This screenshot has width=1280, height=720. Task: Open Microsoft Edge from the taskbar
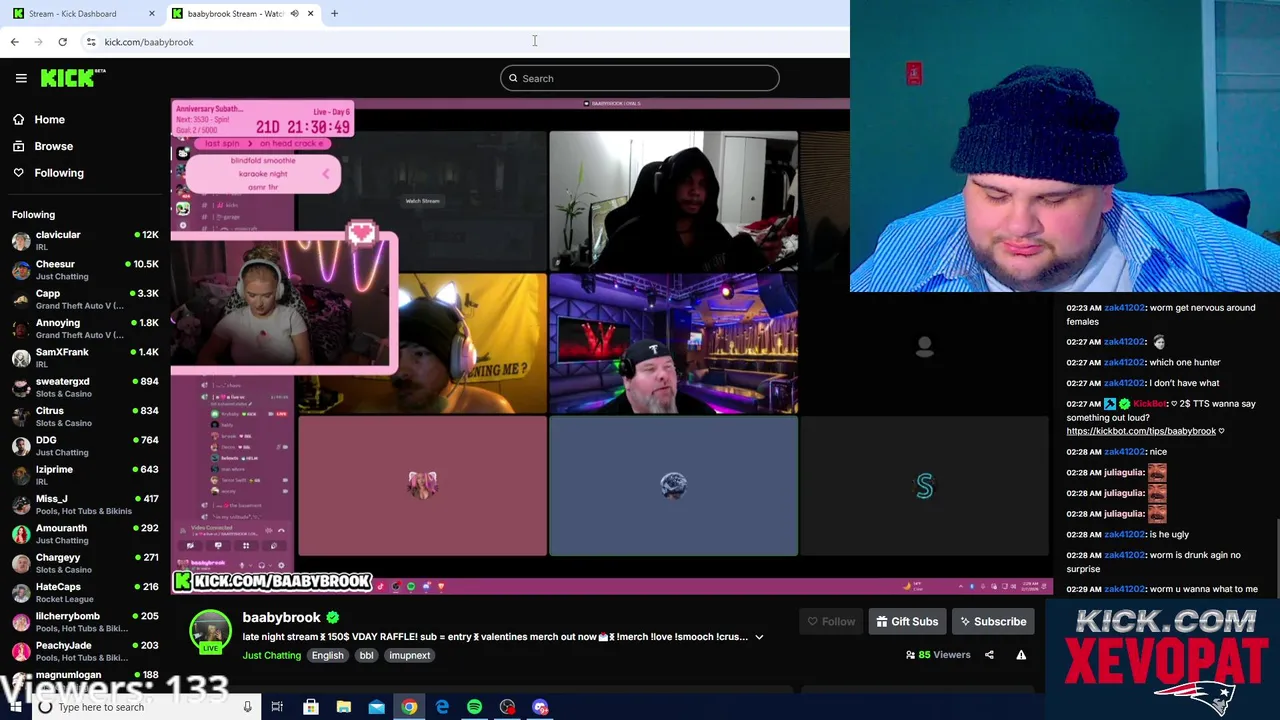[442, 707]
